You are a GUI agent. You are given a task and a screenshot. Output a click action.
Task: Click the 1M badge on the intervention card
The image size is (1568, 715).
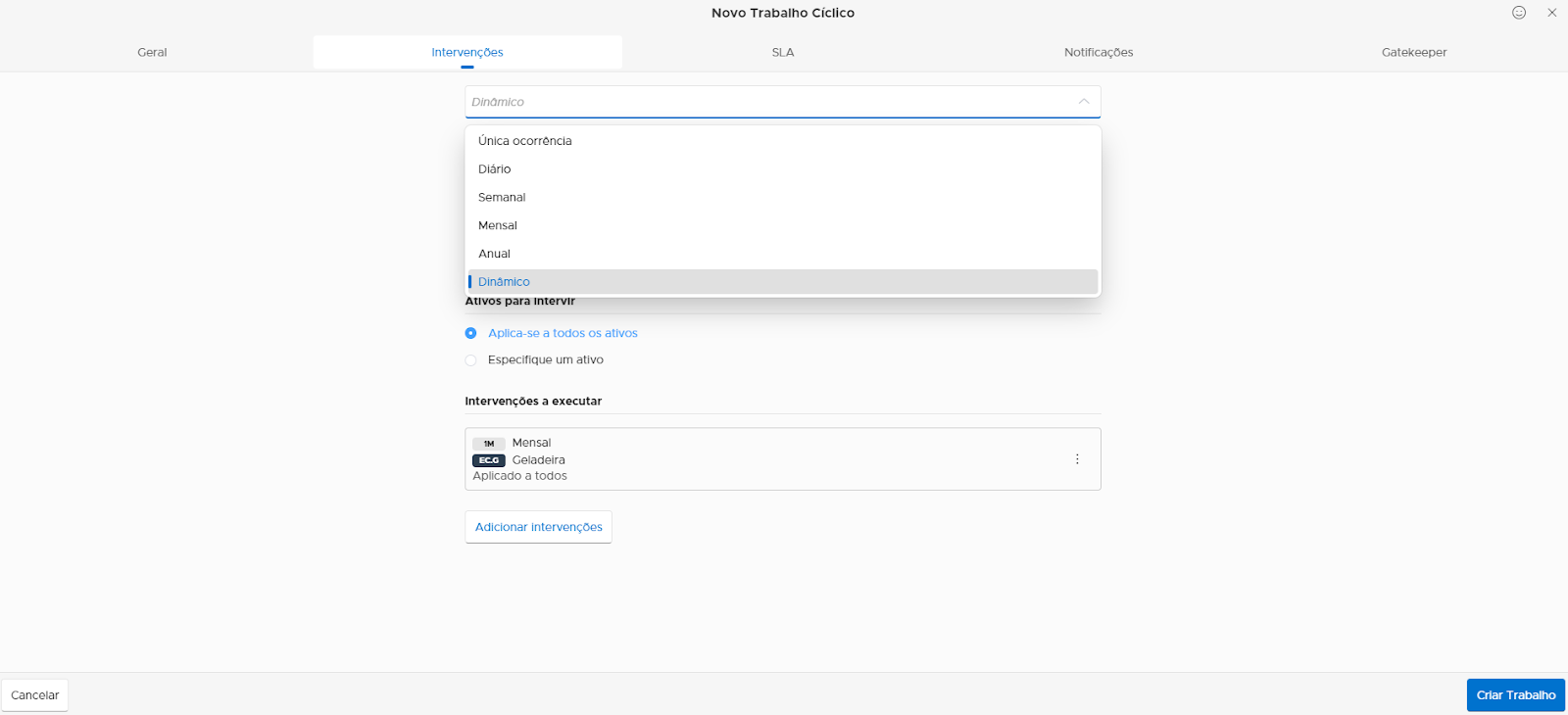(489, 444)
